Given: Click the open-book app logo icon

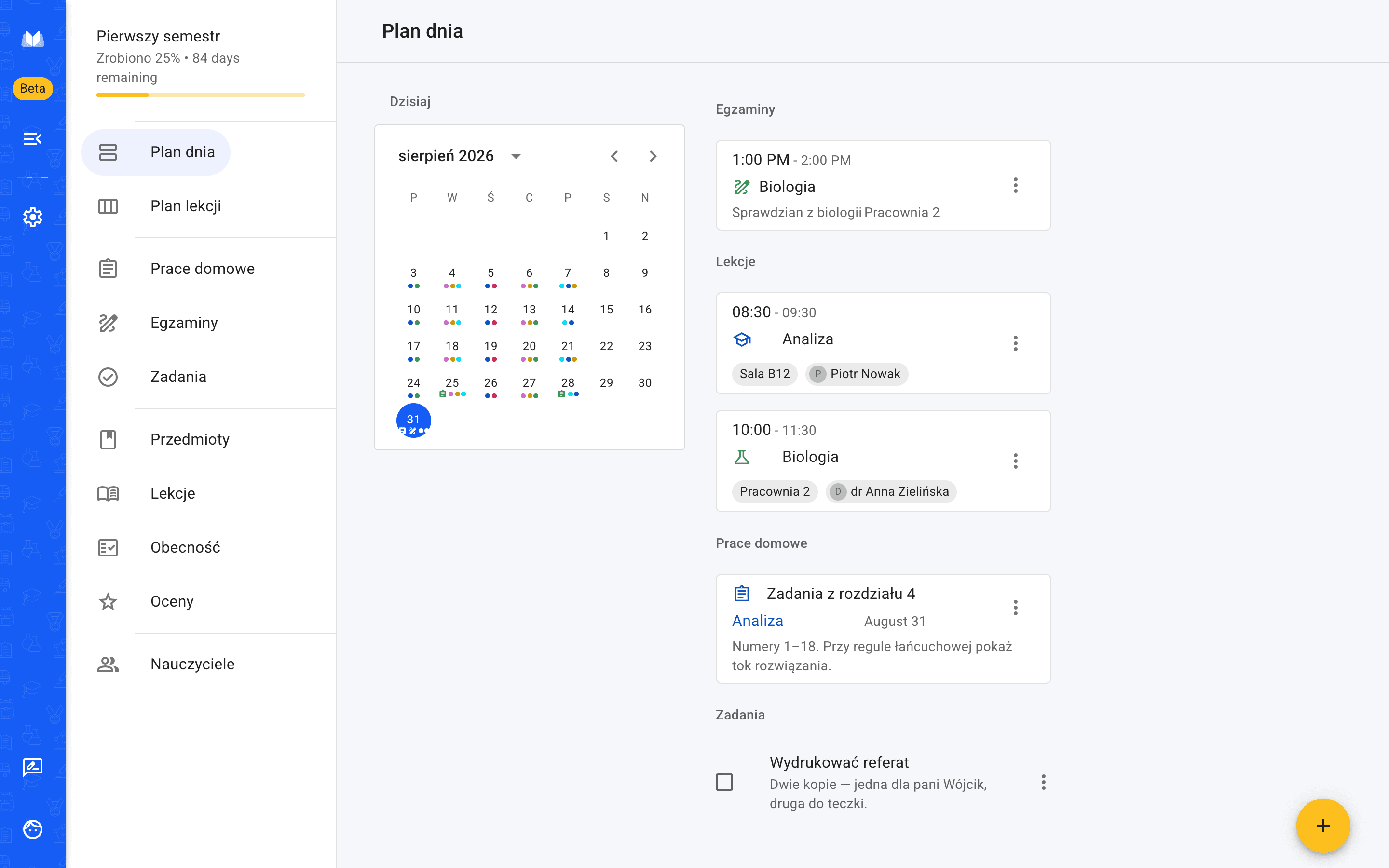Looking at the screenshot, I should [33, 39].
